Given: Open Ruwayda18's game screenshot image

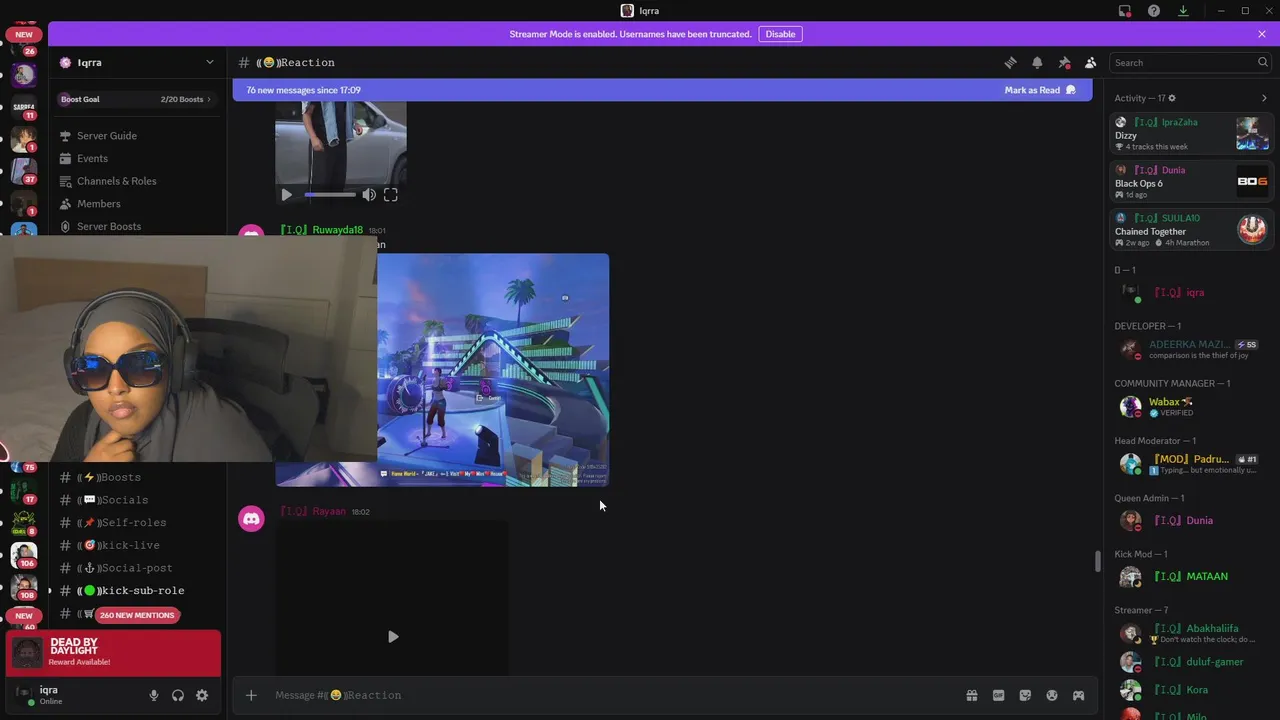Looking at the screenshot, I should click(x=493, y=370).
